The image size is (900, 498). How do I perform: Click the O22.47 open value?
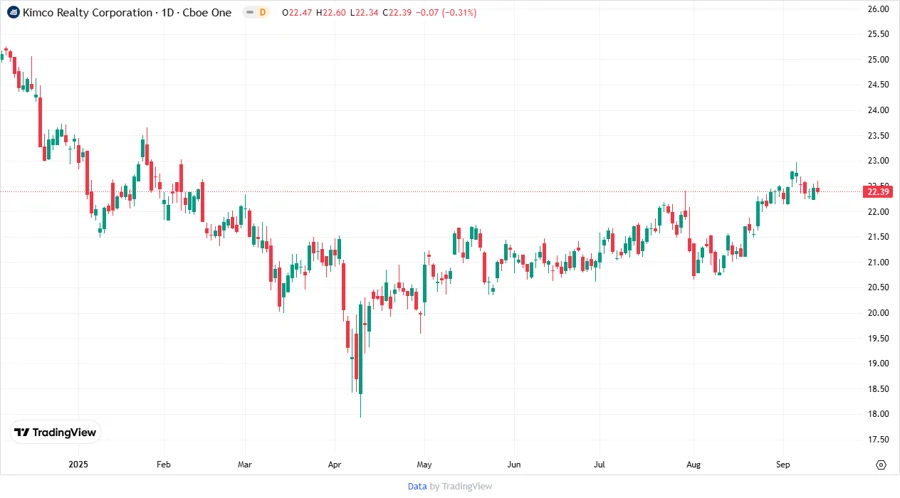(297, 12)
